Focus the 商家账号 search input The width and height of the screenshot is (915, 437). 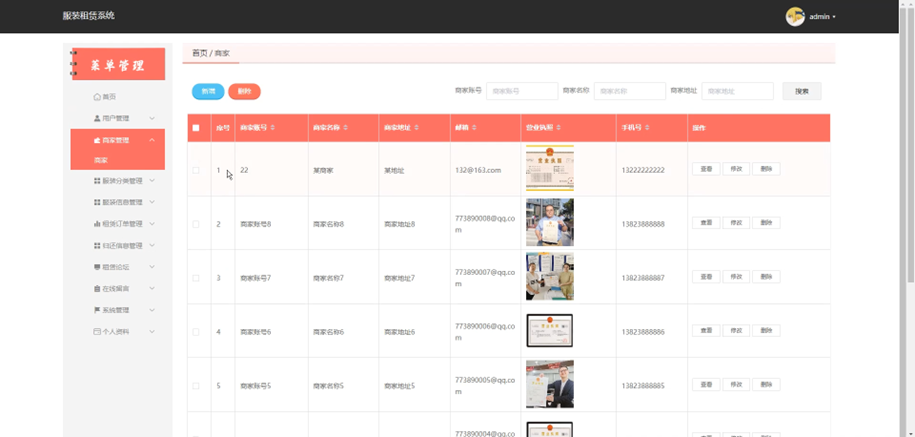[x=522, y=92]
